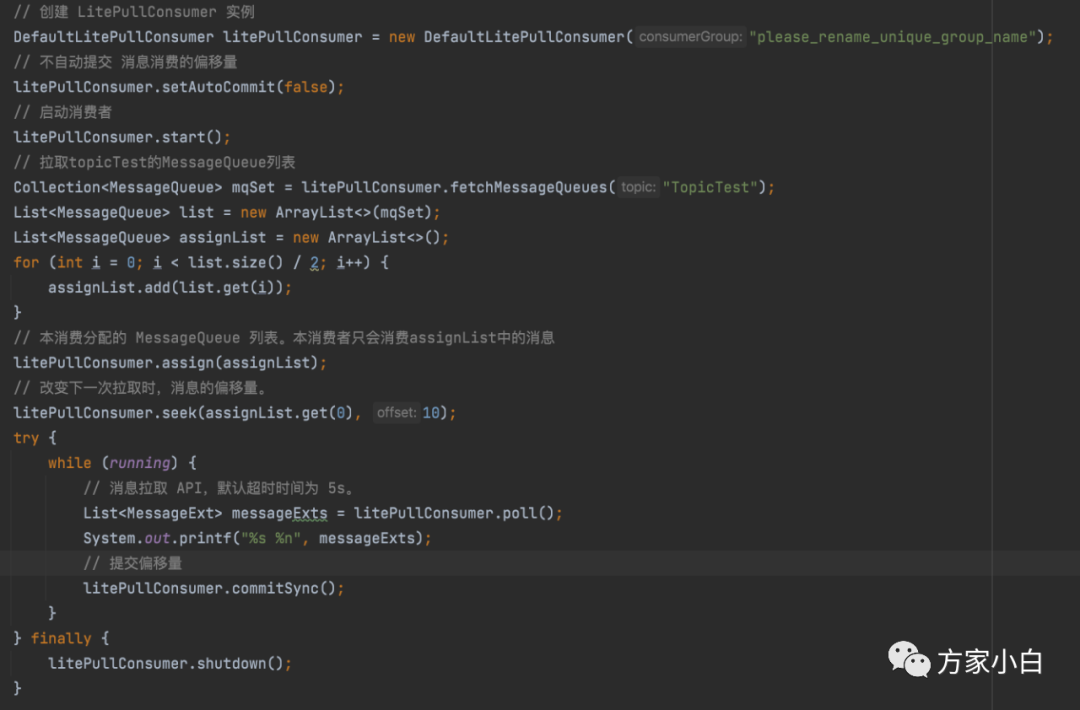Screen dimensions: 1080x710
Task: Click new ArrayList<>(mqSet) expression
Action: [x=336, y=212]
